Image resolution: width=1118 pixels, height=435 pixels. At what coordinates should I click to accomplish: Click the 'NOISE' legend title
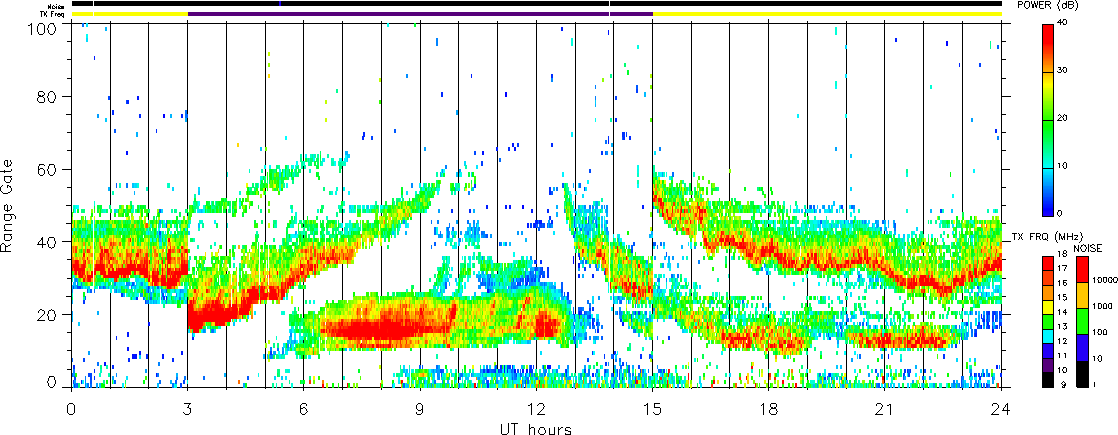[x=1087, y=248]
